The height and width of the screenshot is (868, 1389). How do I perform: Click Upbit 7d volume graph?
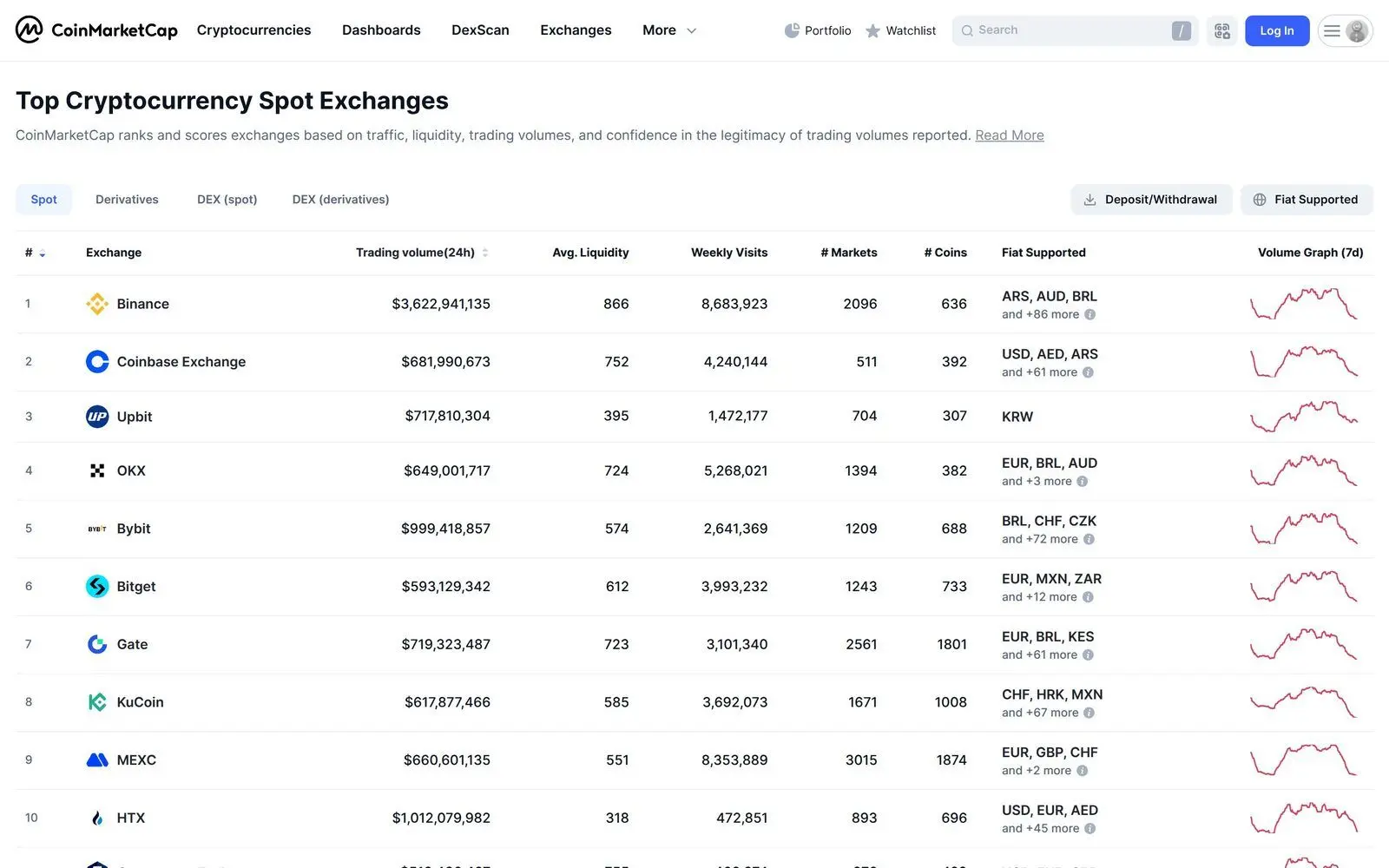(1303, 416)
